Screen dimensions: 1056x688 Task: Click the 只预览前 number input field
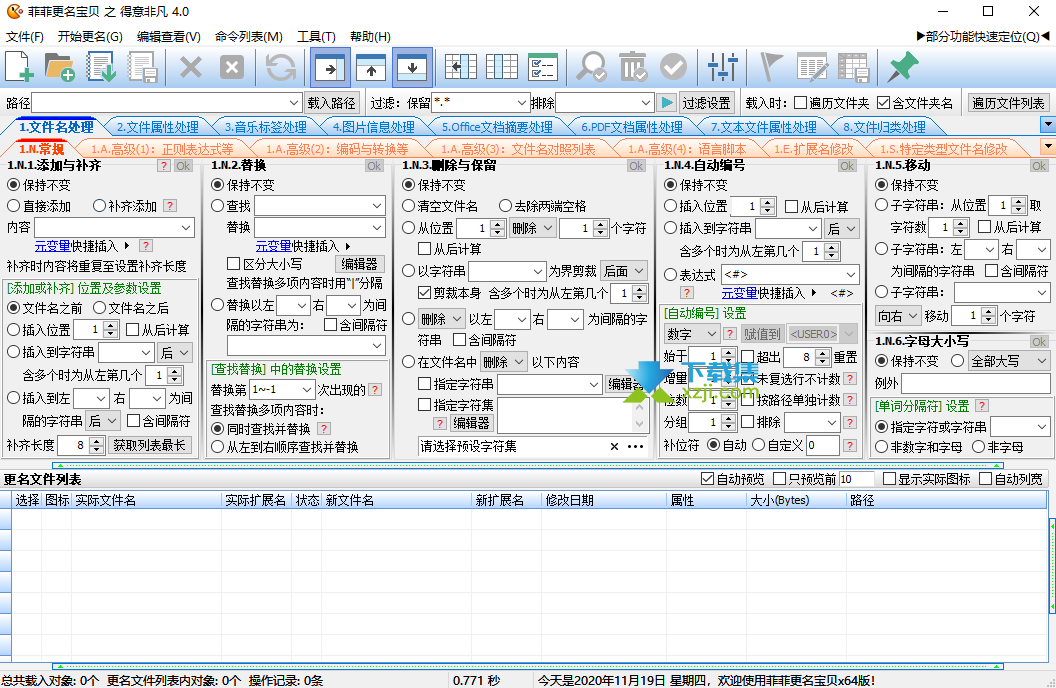pyautogui.click(x=856, y=479)
